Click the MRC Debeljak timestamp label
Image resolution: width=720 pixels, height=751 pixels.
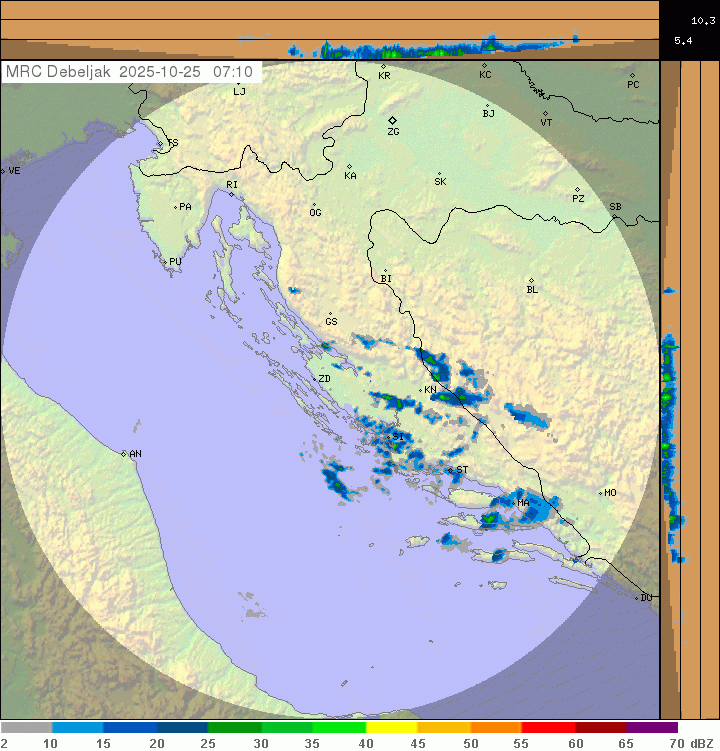130,72
